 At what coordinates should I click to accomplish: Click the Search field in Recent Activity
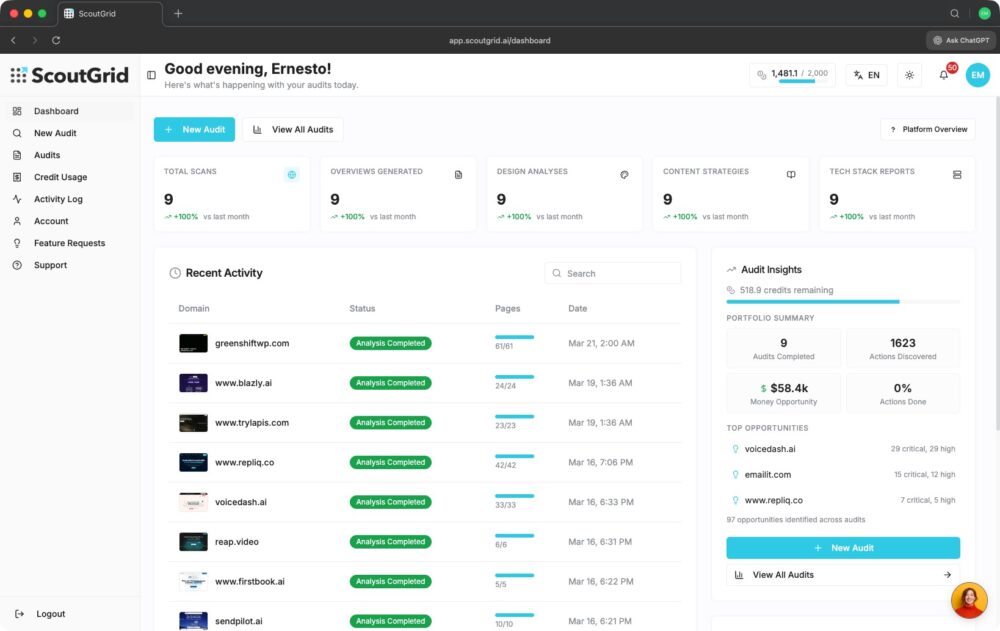pos(613,273)
